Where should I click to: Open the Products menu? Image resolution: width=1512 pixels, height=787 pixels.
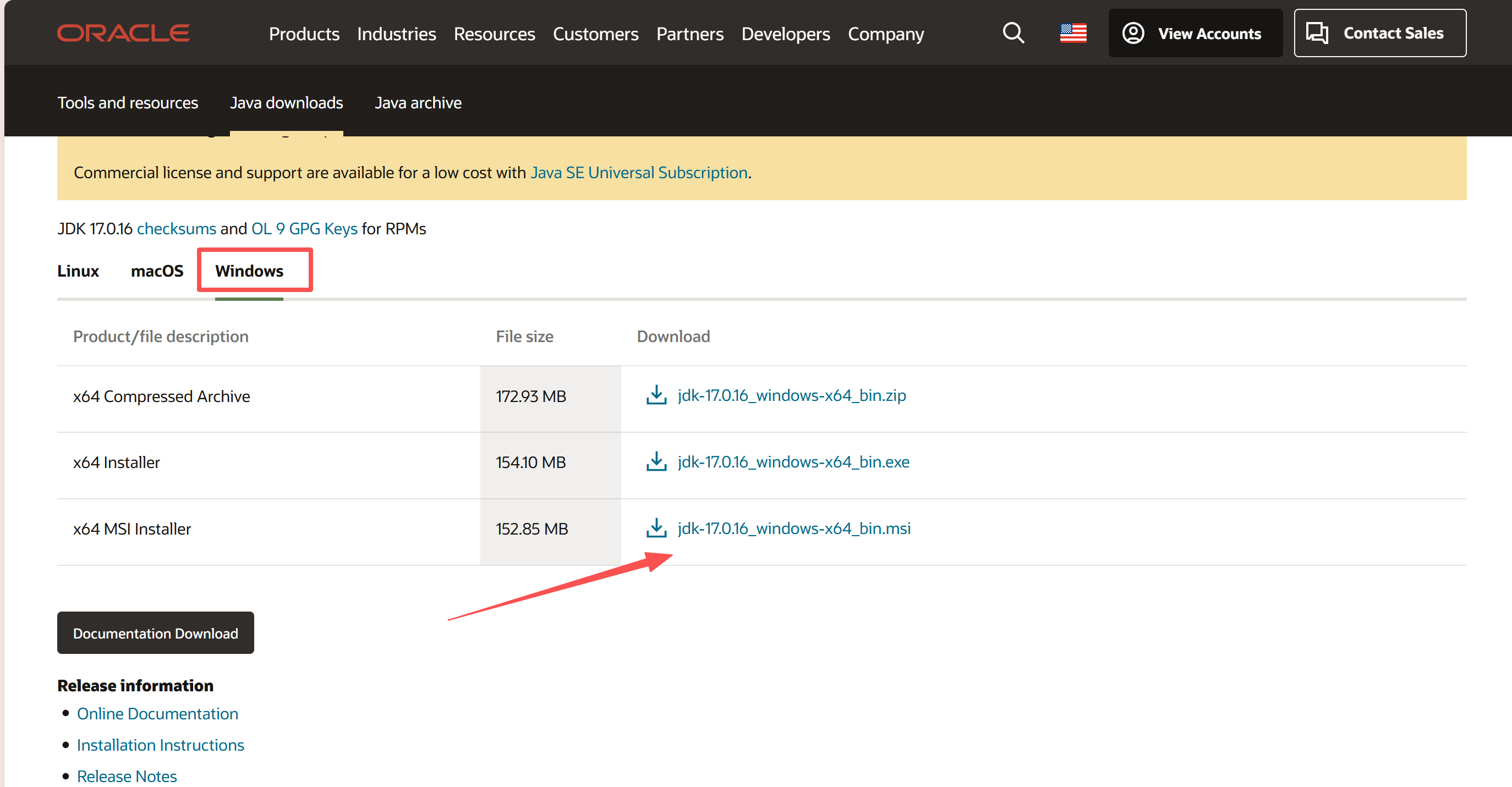coord(304,34)
